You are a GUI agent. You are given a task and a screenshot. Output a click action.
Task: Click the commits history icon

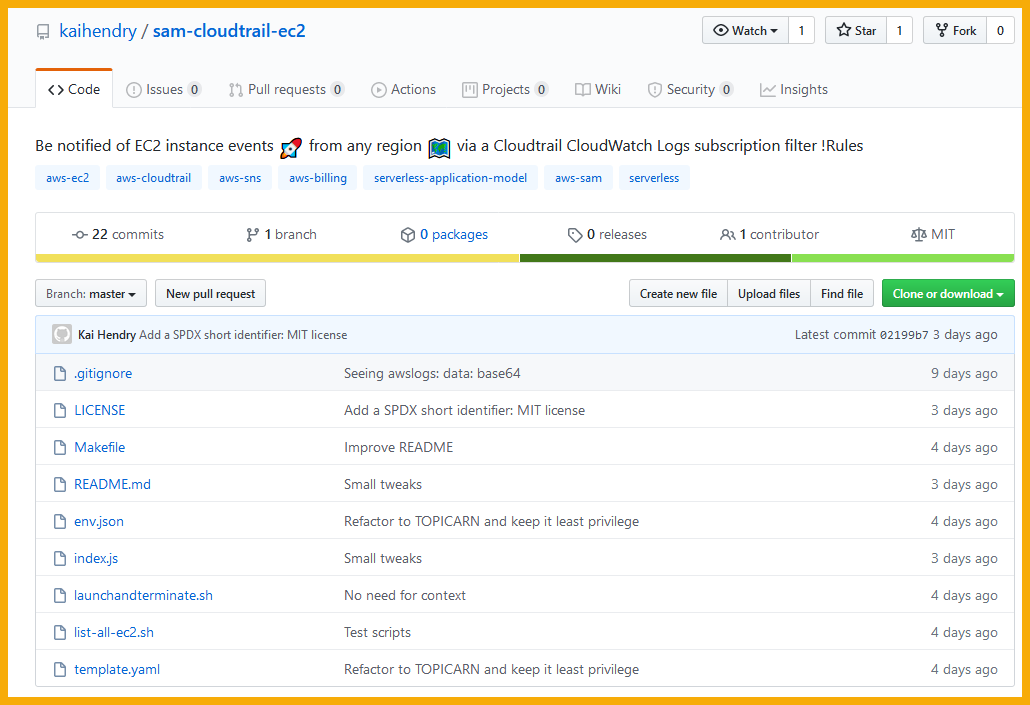[81, 234]
